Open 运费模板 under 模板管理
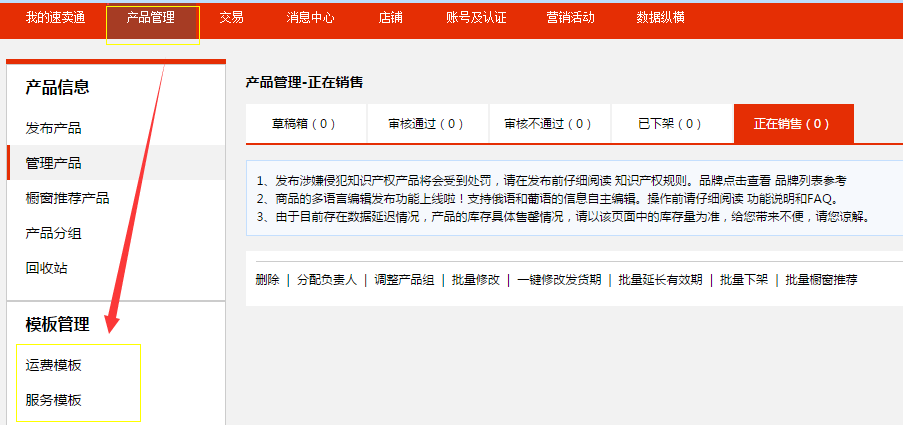 click(x=53, y=365)
